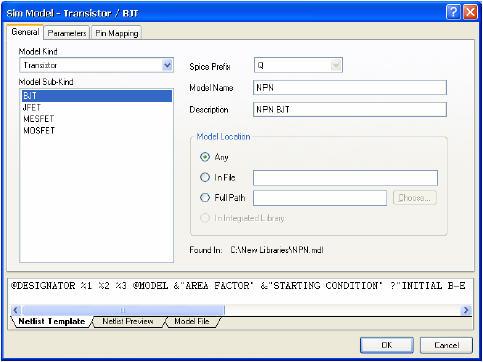This screenshot has height=362, width=483.
Task: Click the OK button
Action: coord(387,345)
